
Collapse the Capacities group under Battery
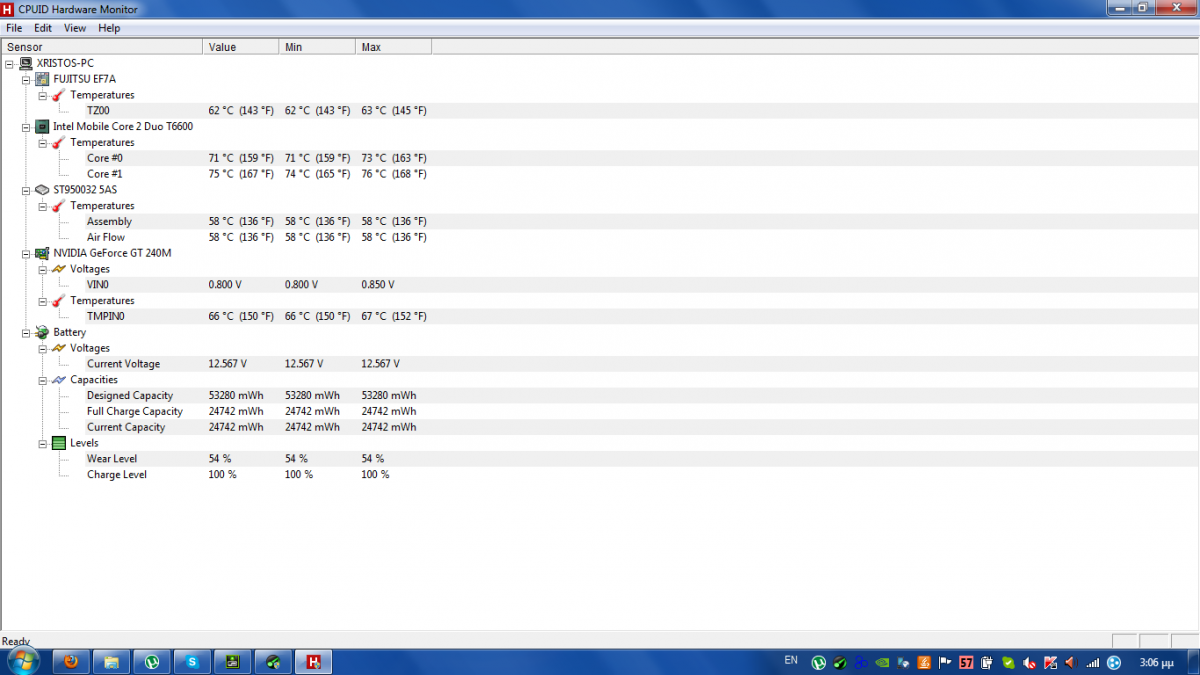(42, 380)
